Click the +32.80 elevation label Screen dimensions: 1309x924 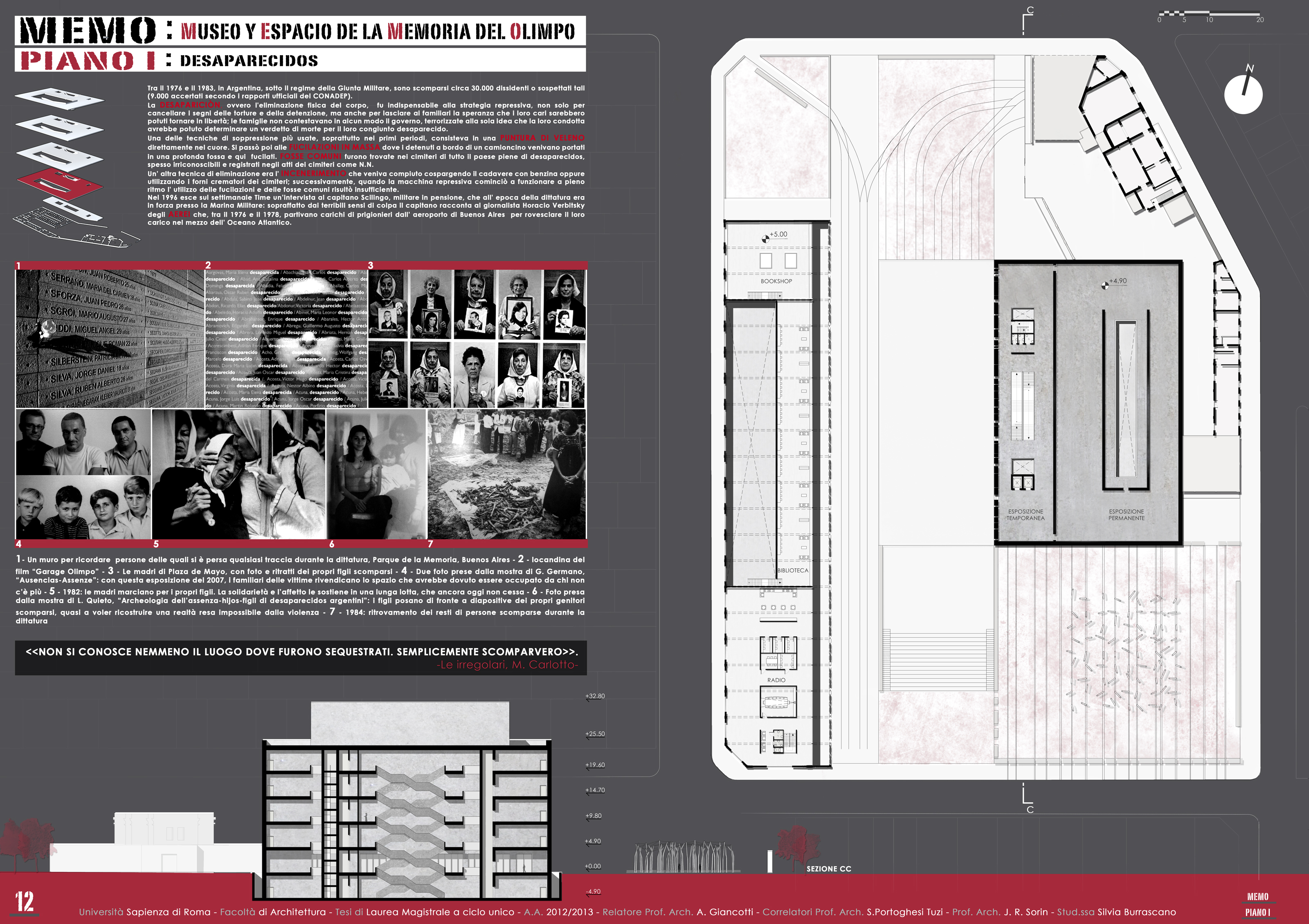595,696
